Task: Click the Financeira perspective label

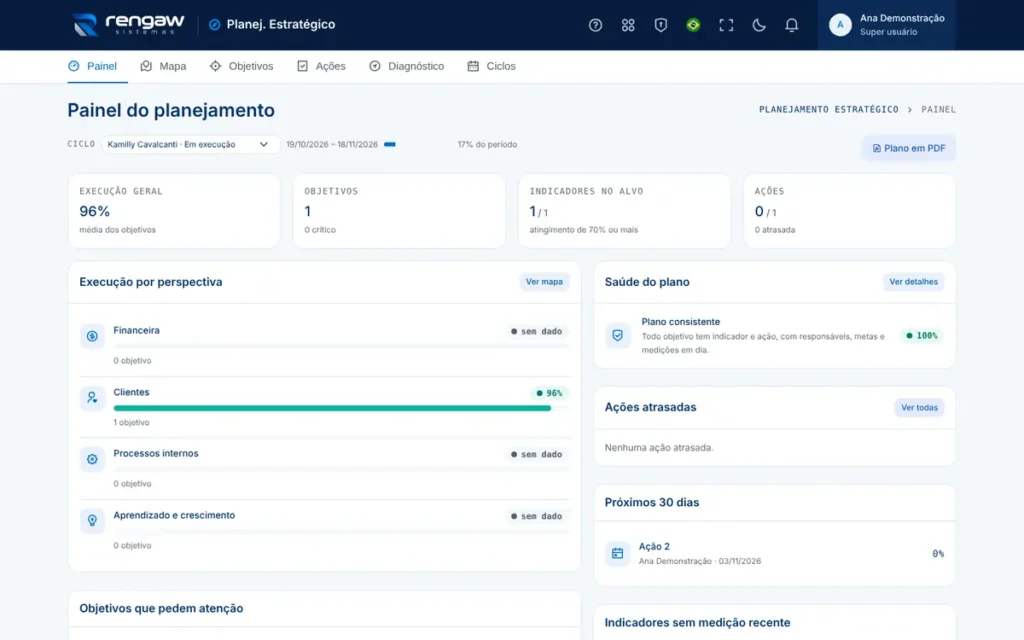Action: (136, 330)
